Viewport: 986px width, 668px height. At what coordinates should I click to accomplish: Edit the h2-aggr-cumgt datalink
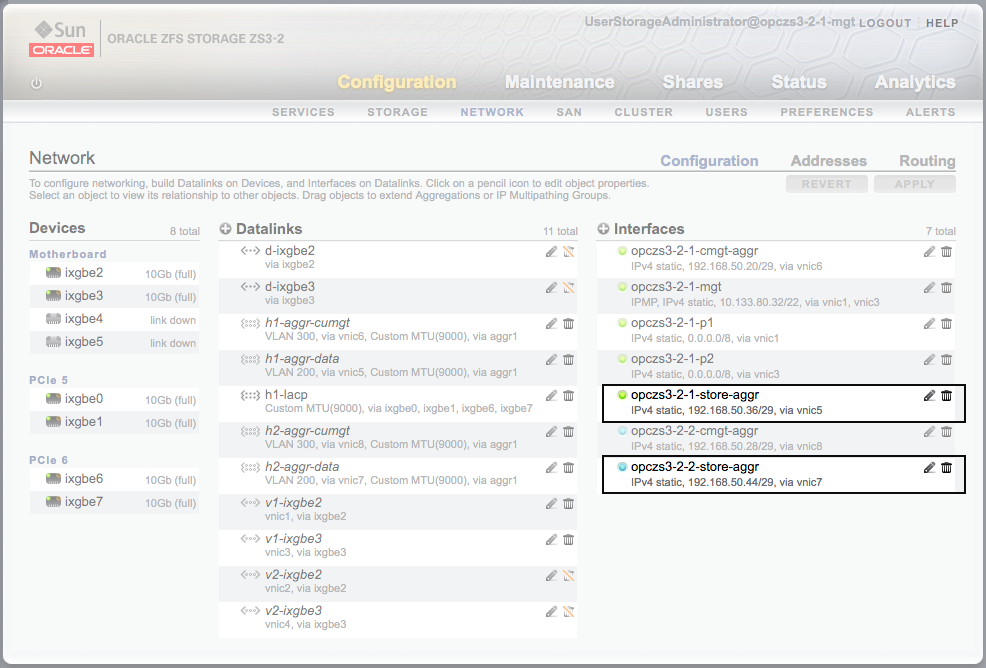click(551, 431)
